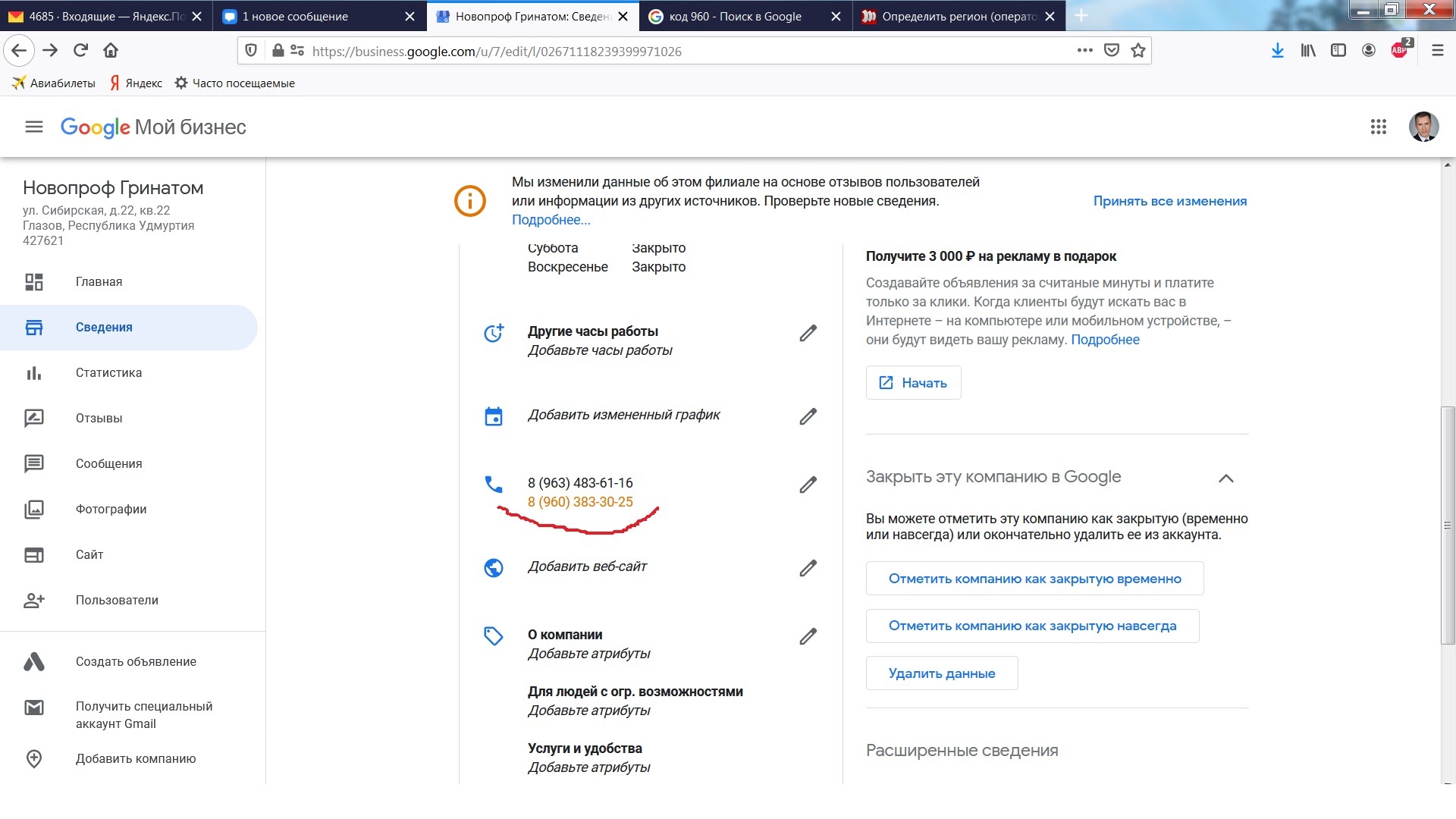Open the Firefox library icon
This screenshot has height=819, width=1456.
click(1308, 51)
